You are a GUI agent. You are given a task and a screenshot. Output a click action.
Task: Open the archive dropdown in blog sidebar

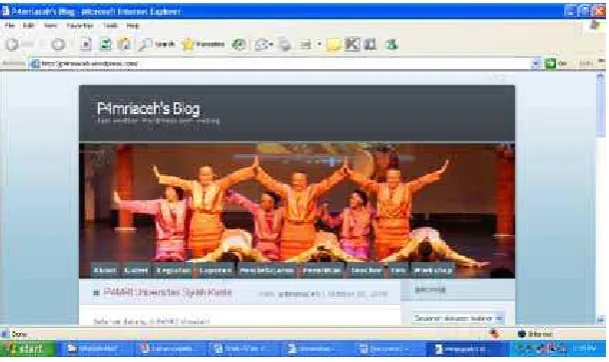[x=458, y=318]
